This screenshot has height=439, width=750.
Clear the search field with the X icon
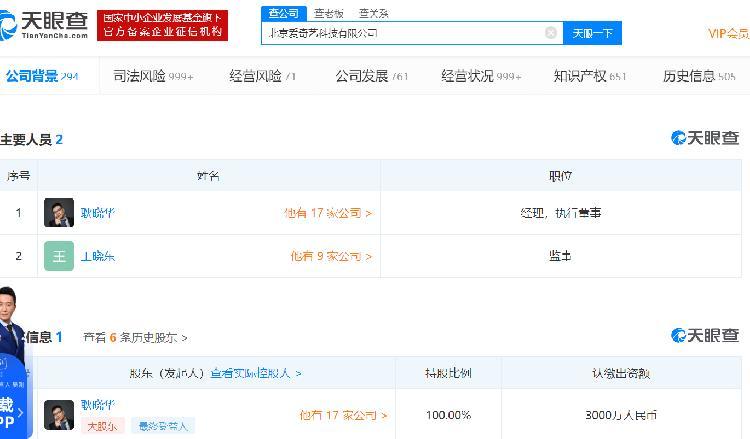point(551,33)
